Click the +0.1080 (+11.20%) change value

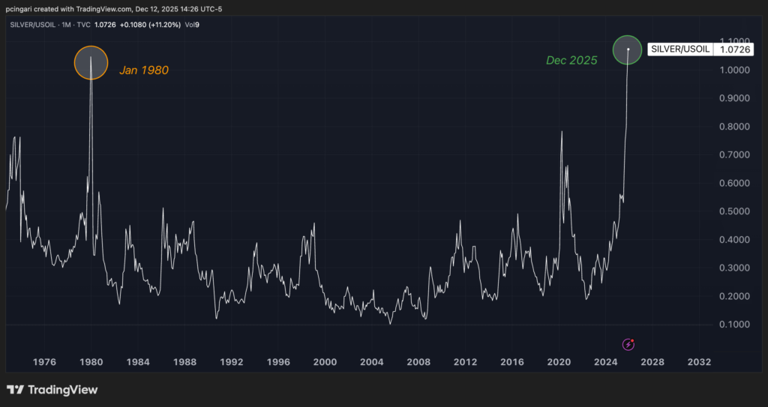(150, 24)
